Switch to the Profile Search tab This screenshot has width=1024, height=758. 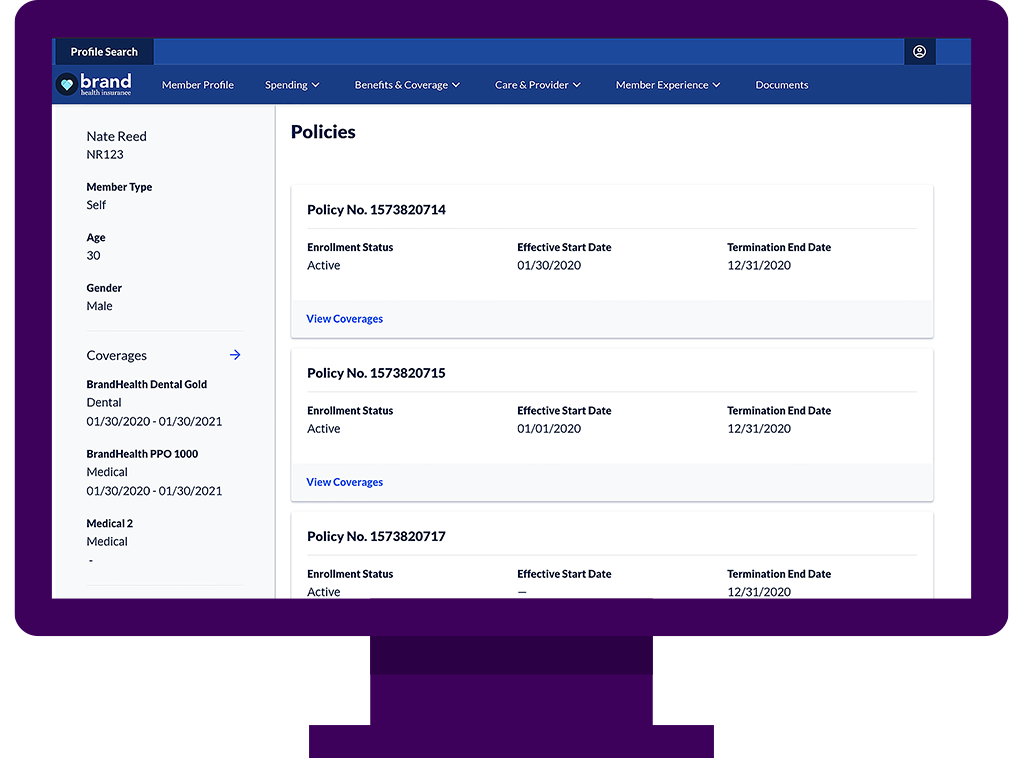(104, 52)
